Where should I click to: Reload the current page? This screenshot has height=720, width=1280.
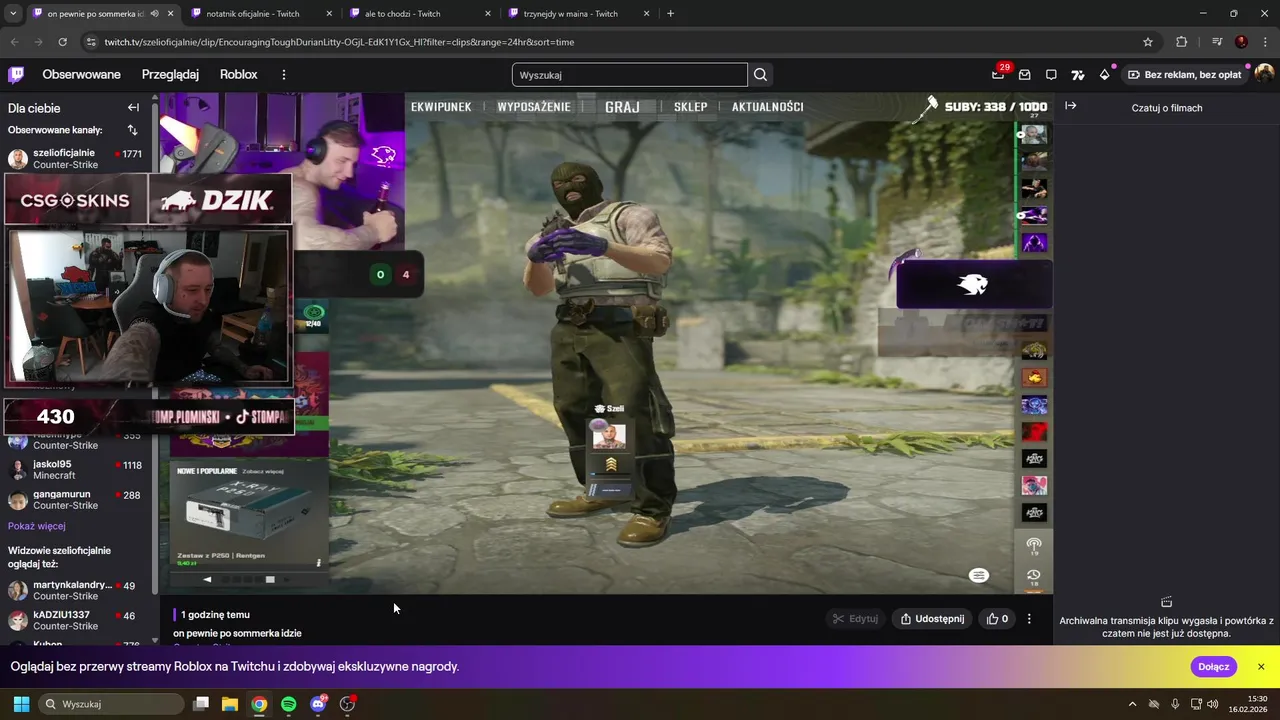click(62, 42)
